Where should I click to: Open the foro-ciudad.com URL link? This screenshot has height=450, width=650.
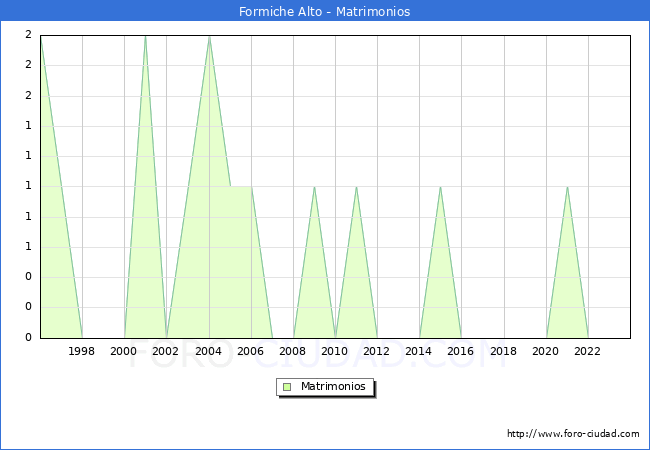pos(573,434)
